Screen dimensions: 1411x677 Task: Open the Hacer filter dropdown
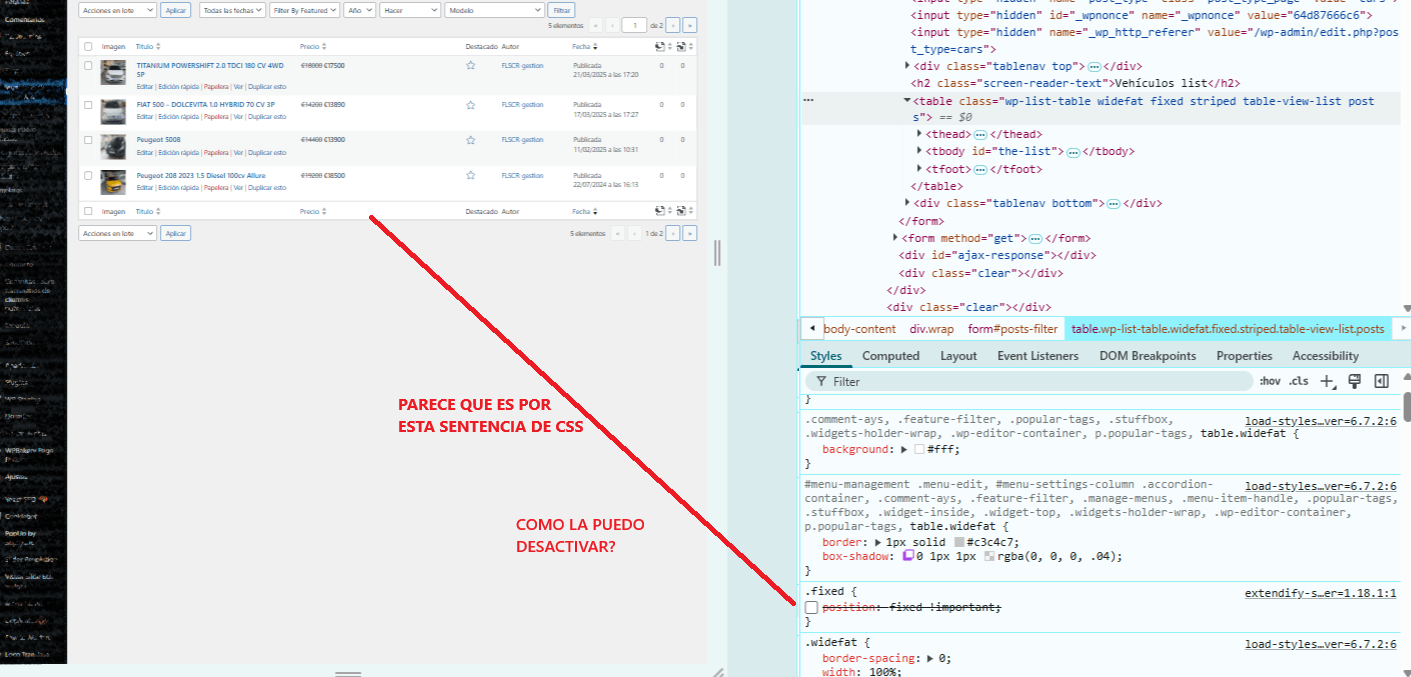[410, 9]
